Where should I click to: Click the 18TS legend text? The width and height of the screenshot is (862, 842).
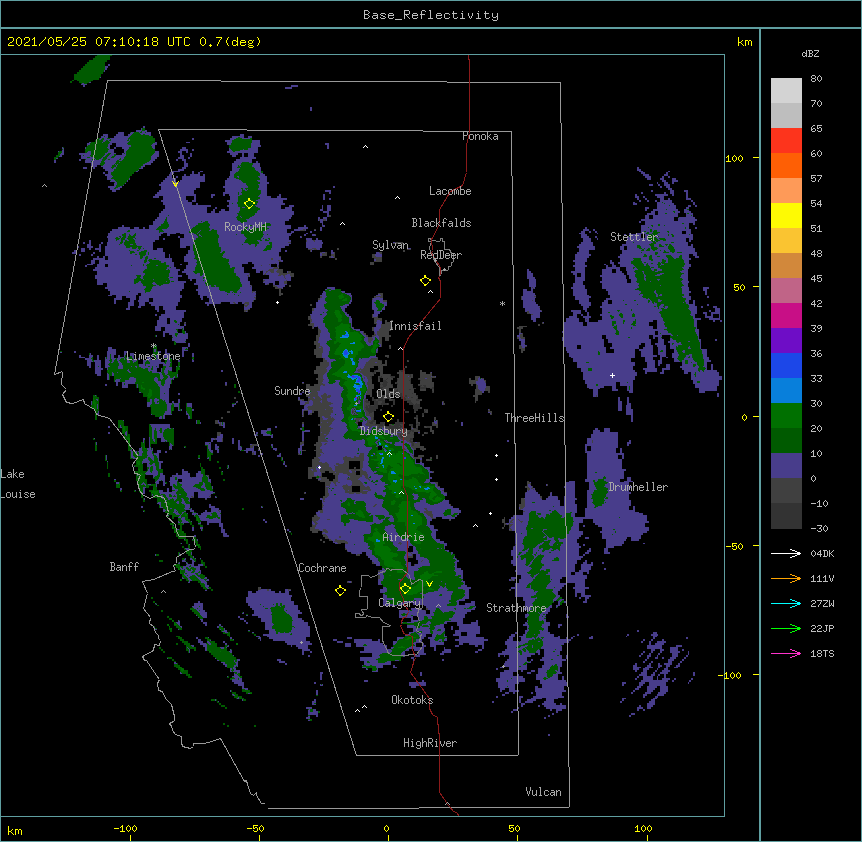822,653
